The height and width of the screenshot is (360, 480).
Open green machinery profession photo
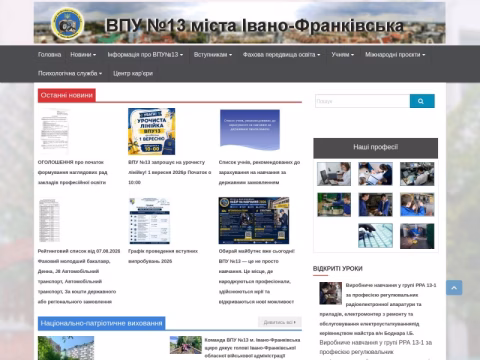point(334,205)
